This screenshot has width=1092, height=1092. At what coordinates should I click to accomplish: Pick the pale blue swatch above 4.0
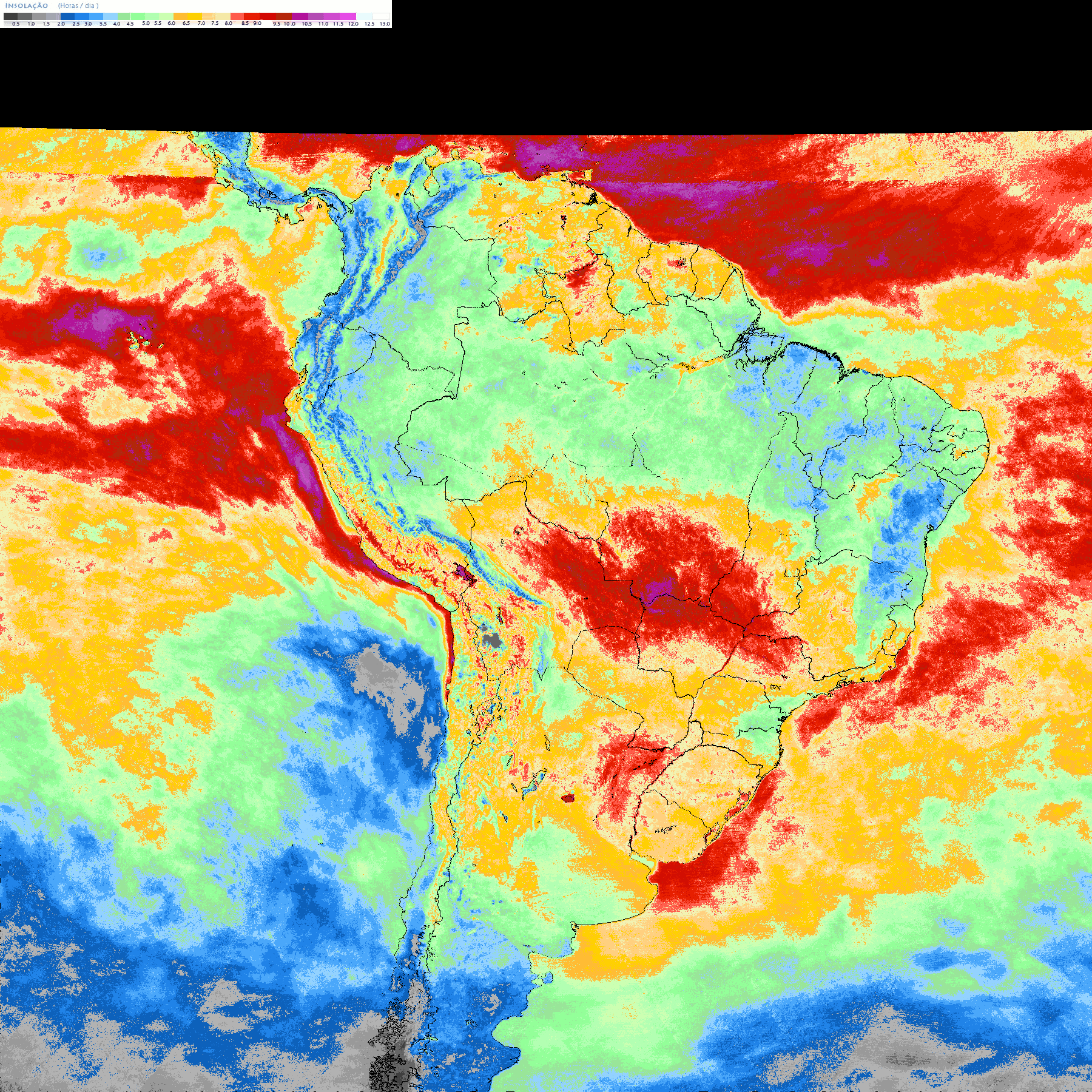click(x=110, y=16)
